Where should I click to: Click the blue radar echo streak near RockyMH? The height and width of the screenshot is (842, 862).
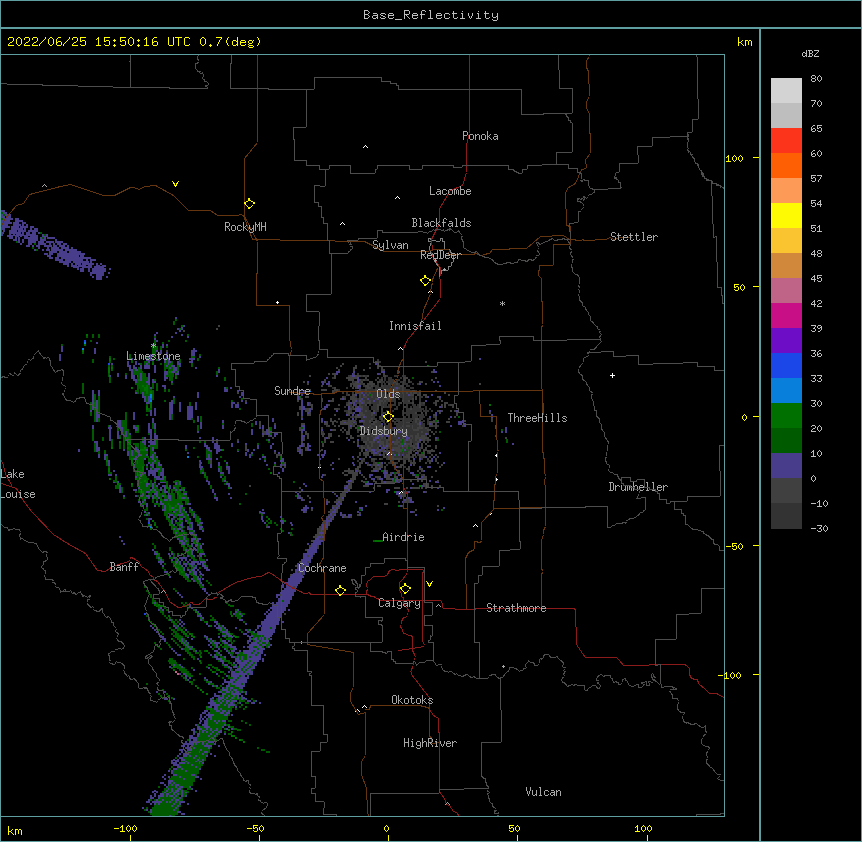click(x=55, y=245)
